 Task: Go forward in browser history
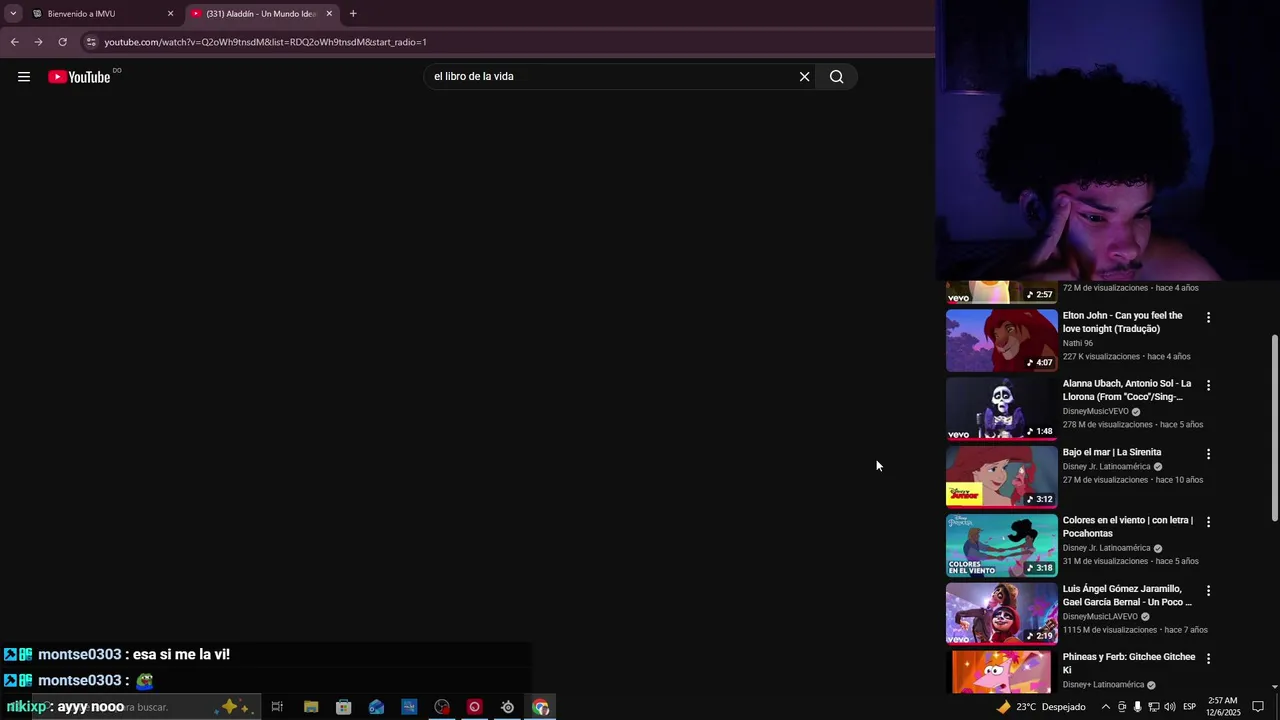(38, 42)
